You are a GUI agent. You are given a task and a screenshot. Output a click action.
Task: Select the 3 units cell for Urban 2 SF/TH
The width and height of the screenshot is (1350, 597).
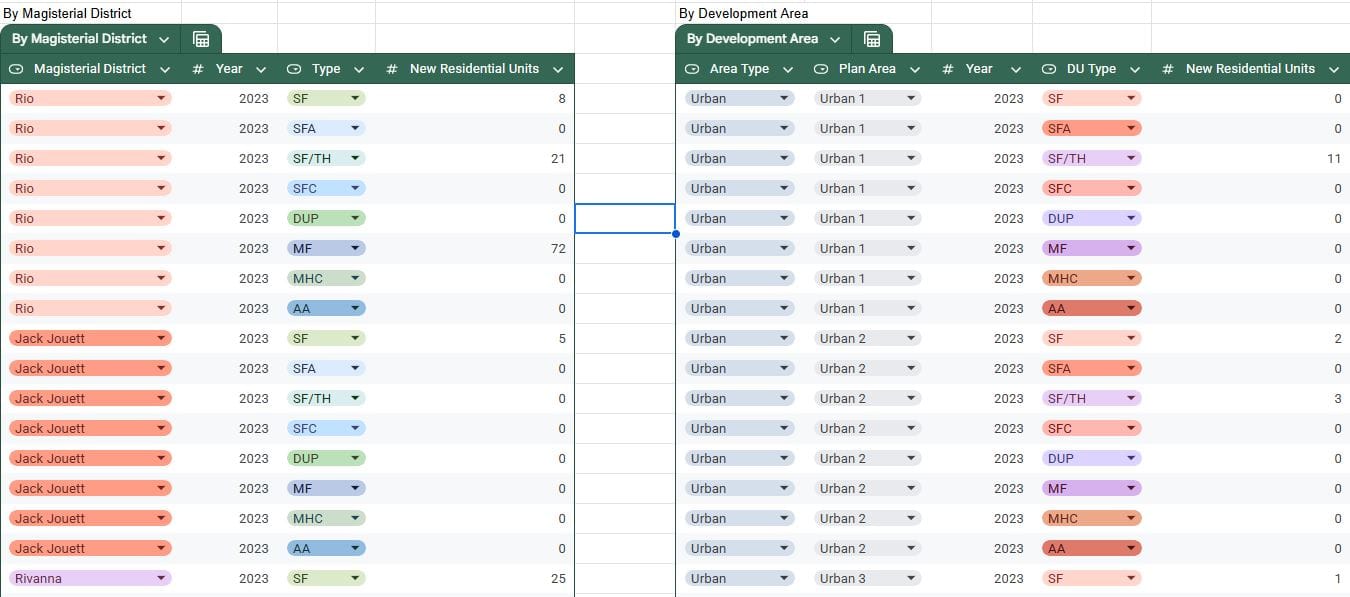[x=1251, y=398]
